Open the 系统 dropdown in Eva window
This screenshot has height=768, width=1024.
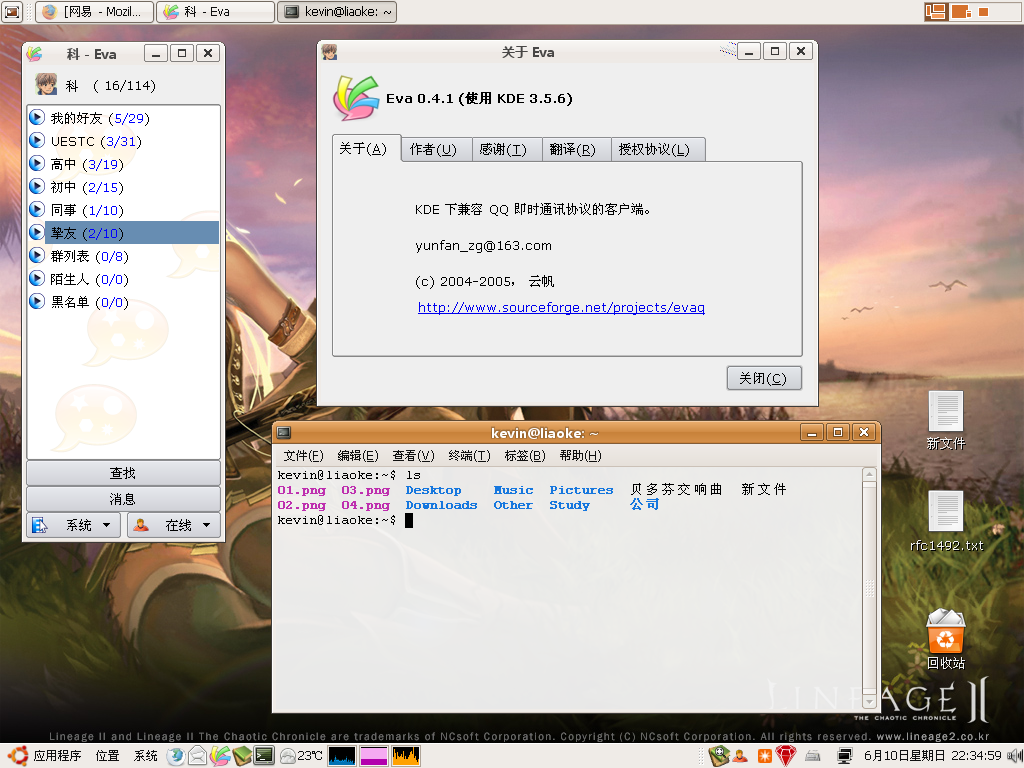(x=73, y=525)
